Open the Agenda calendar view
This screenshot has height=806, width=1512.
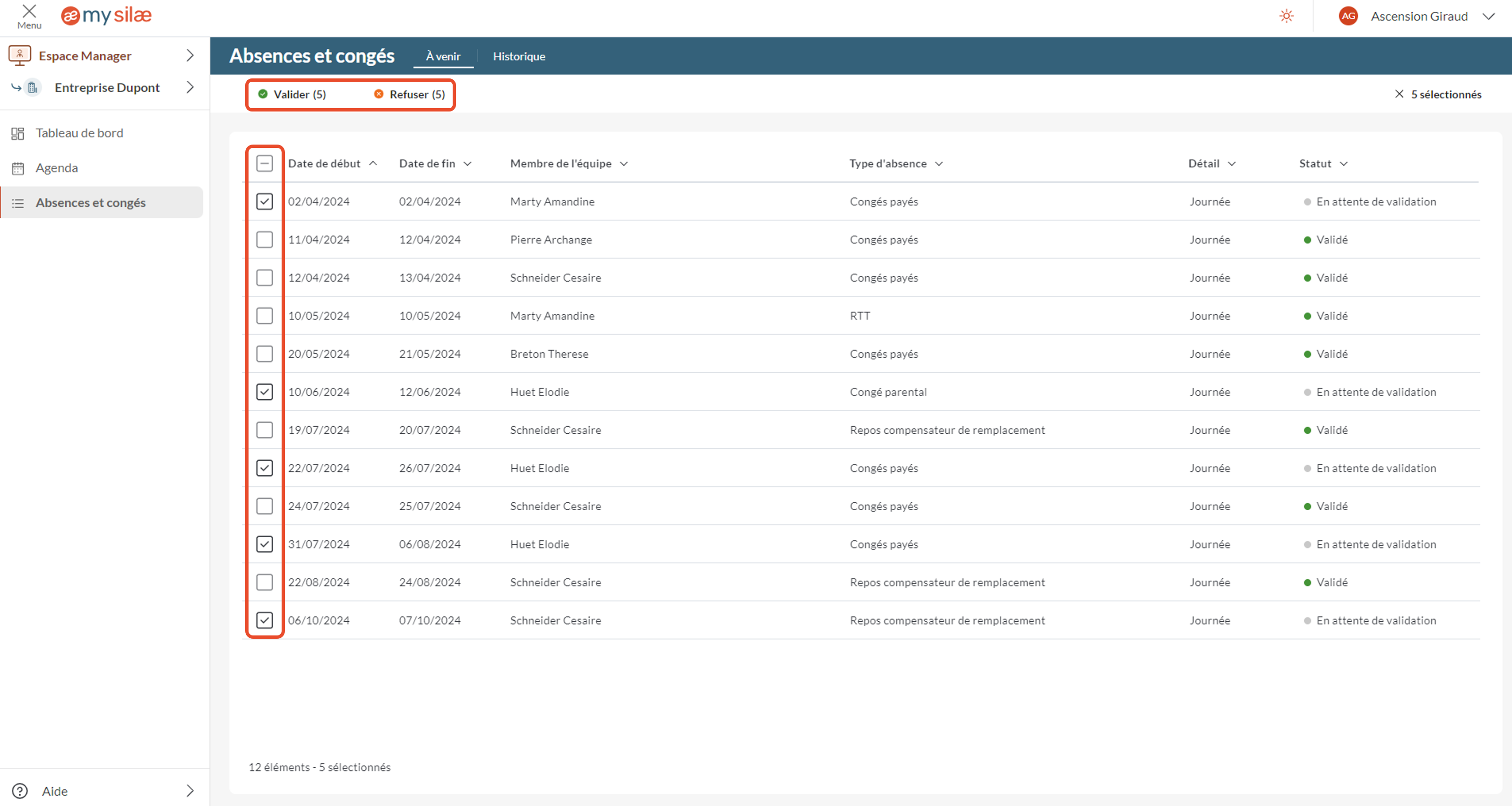tap(57, 168)
